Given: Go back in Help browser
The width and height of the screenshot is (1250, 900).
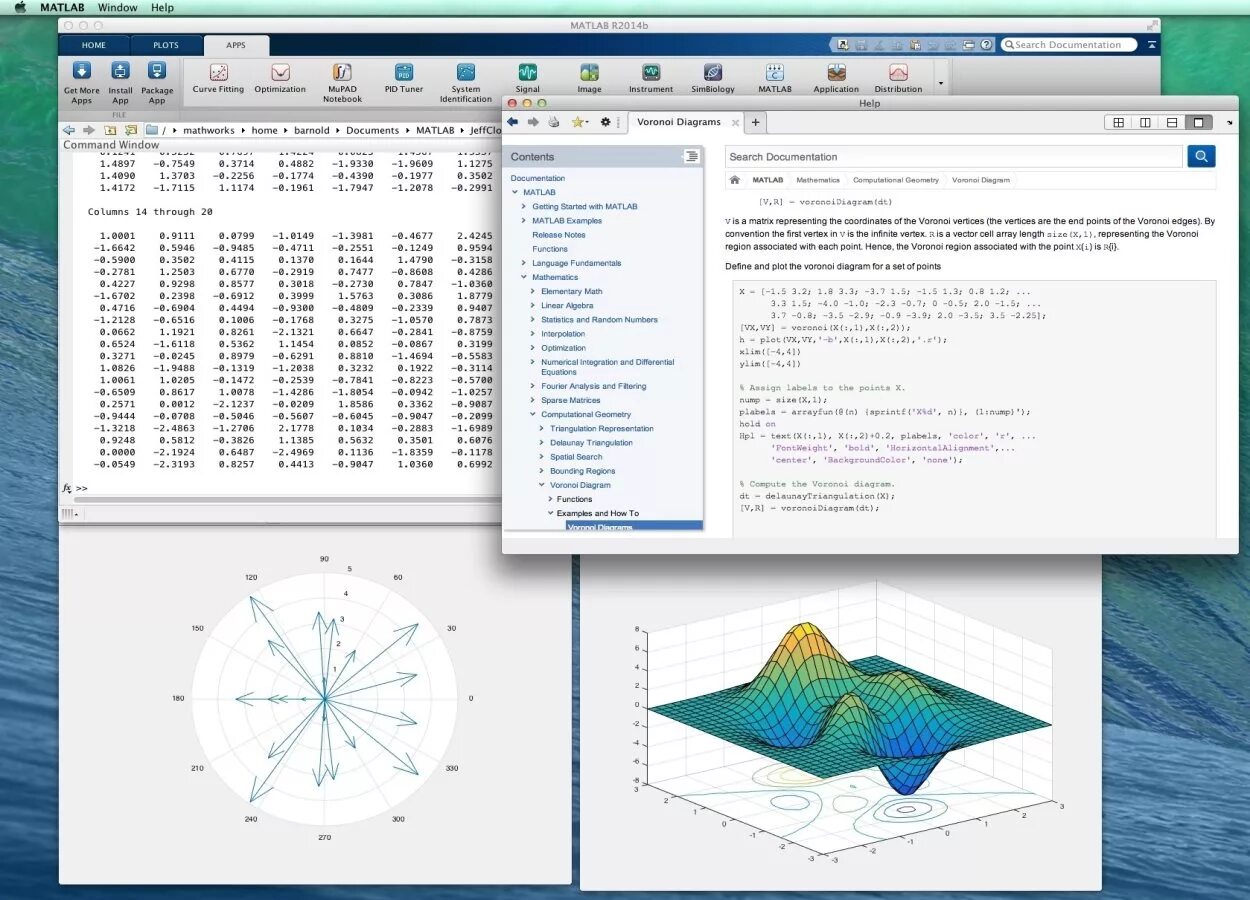Looking at the screenshot, I should (x=512, y=122).
